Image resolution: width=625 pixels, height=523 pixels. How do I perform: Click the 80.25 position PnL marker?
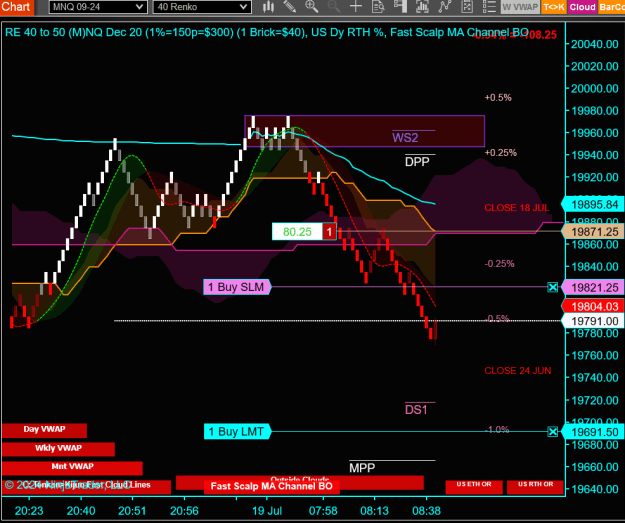coord(297,232)
